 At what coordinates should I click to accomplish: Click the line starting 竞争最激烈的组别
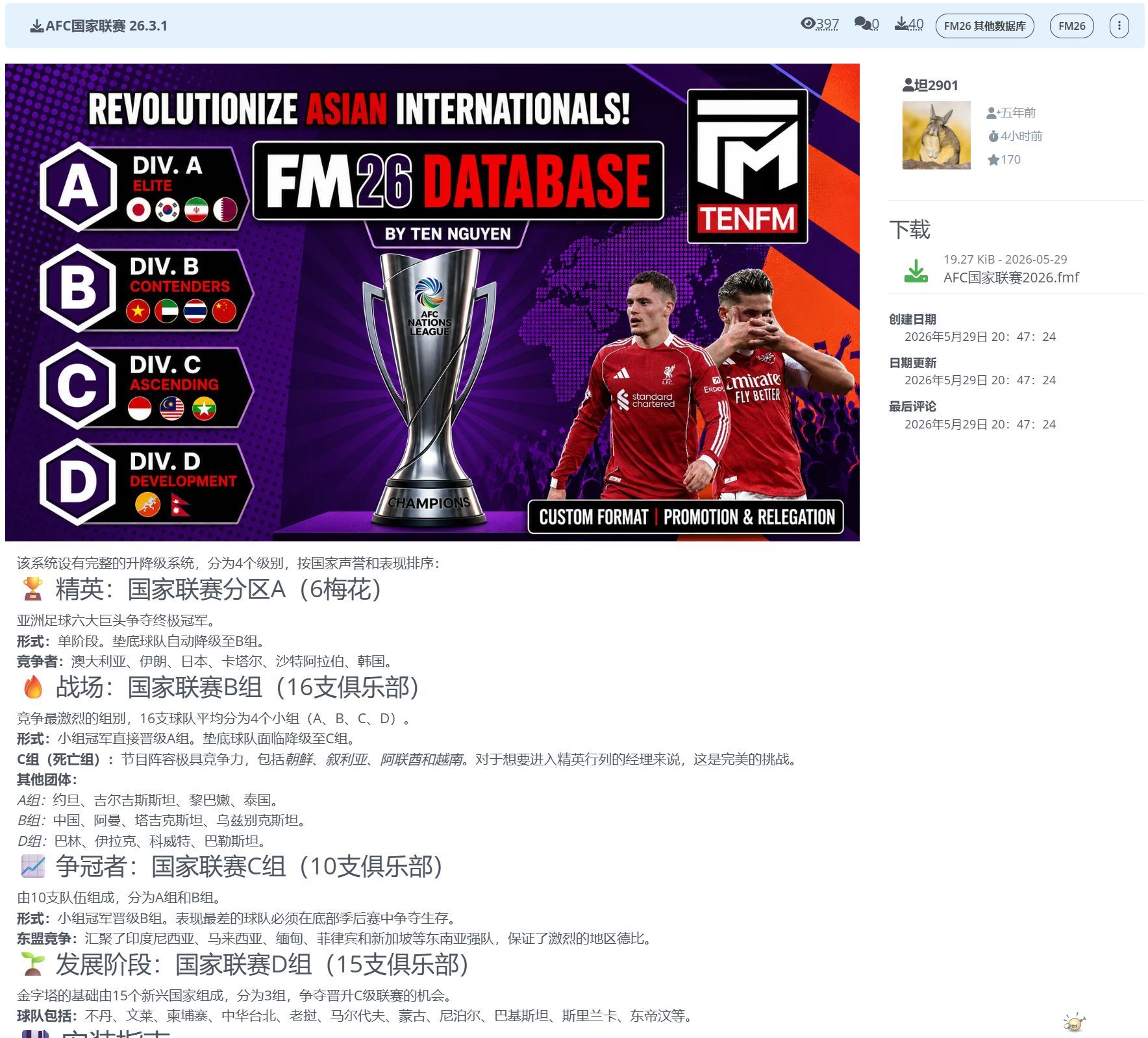[216, 718]
